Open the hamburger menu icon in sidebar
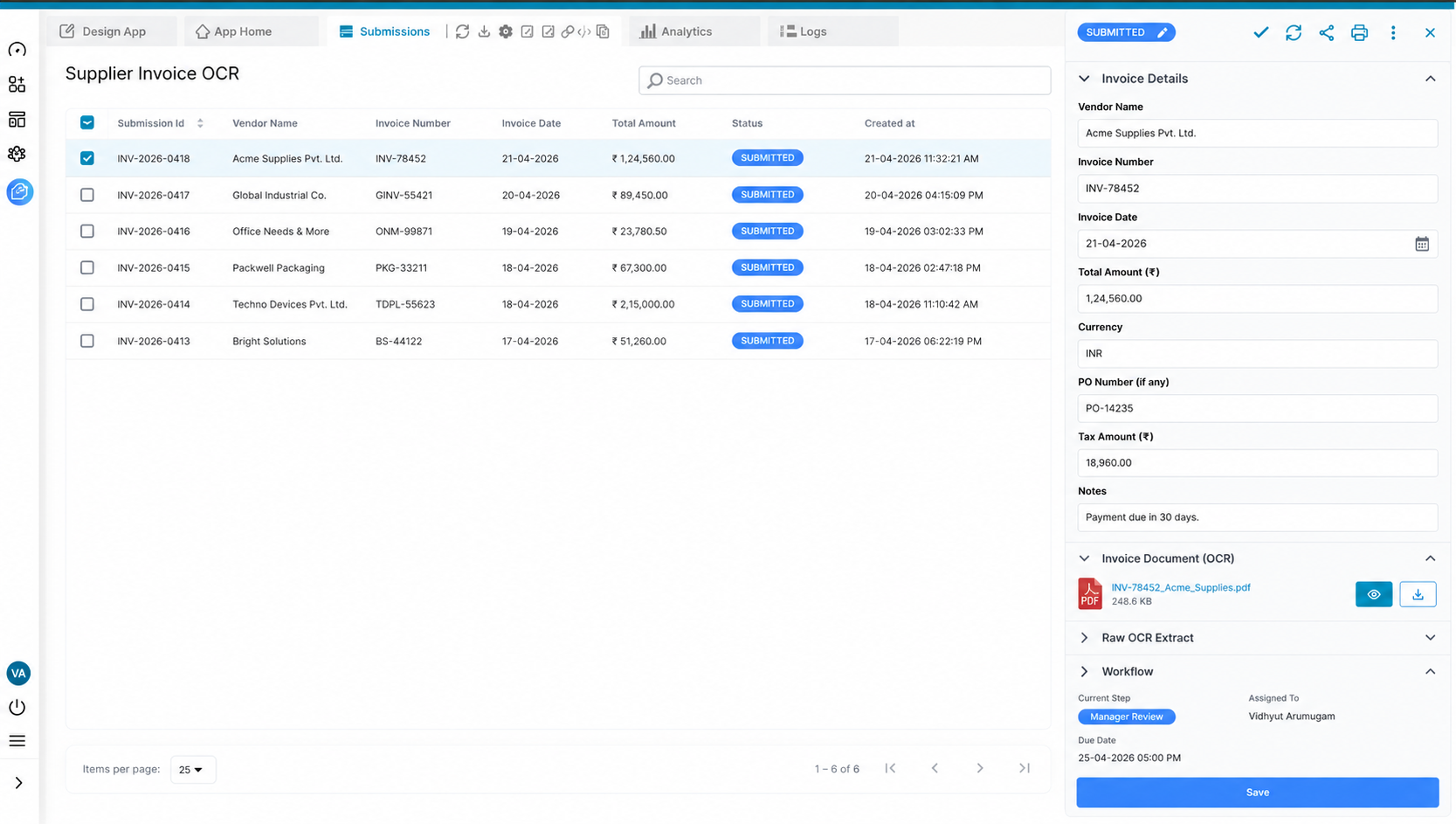The height and width of the screenshot is (824, 1456). coord(17,741)
